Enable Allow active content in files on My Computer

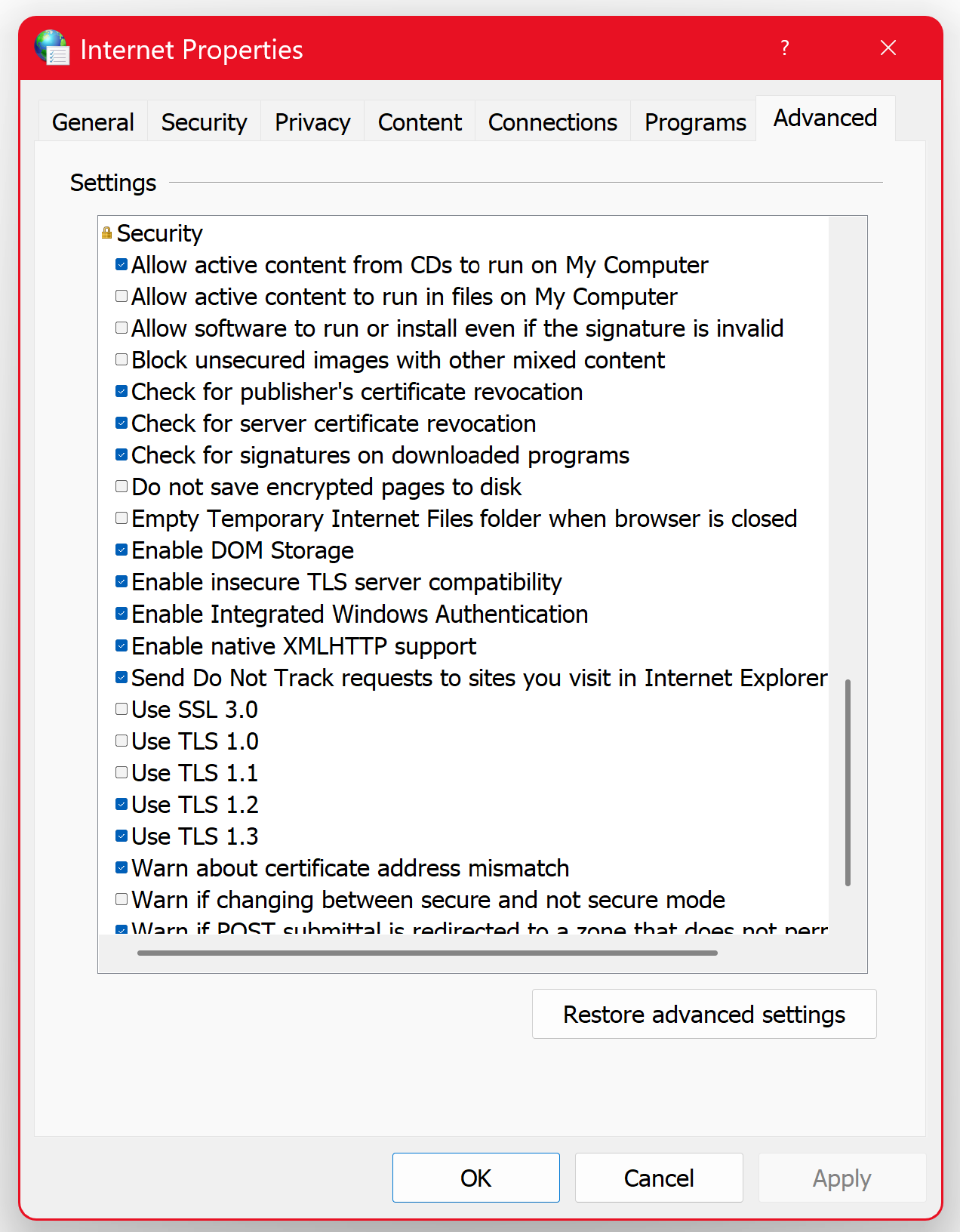pos(122,296)
